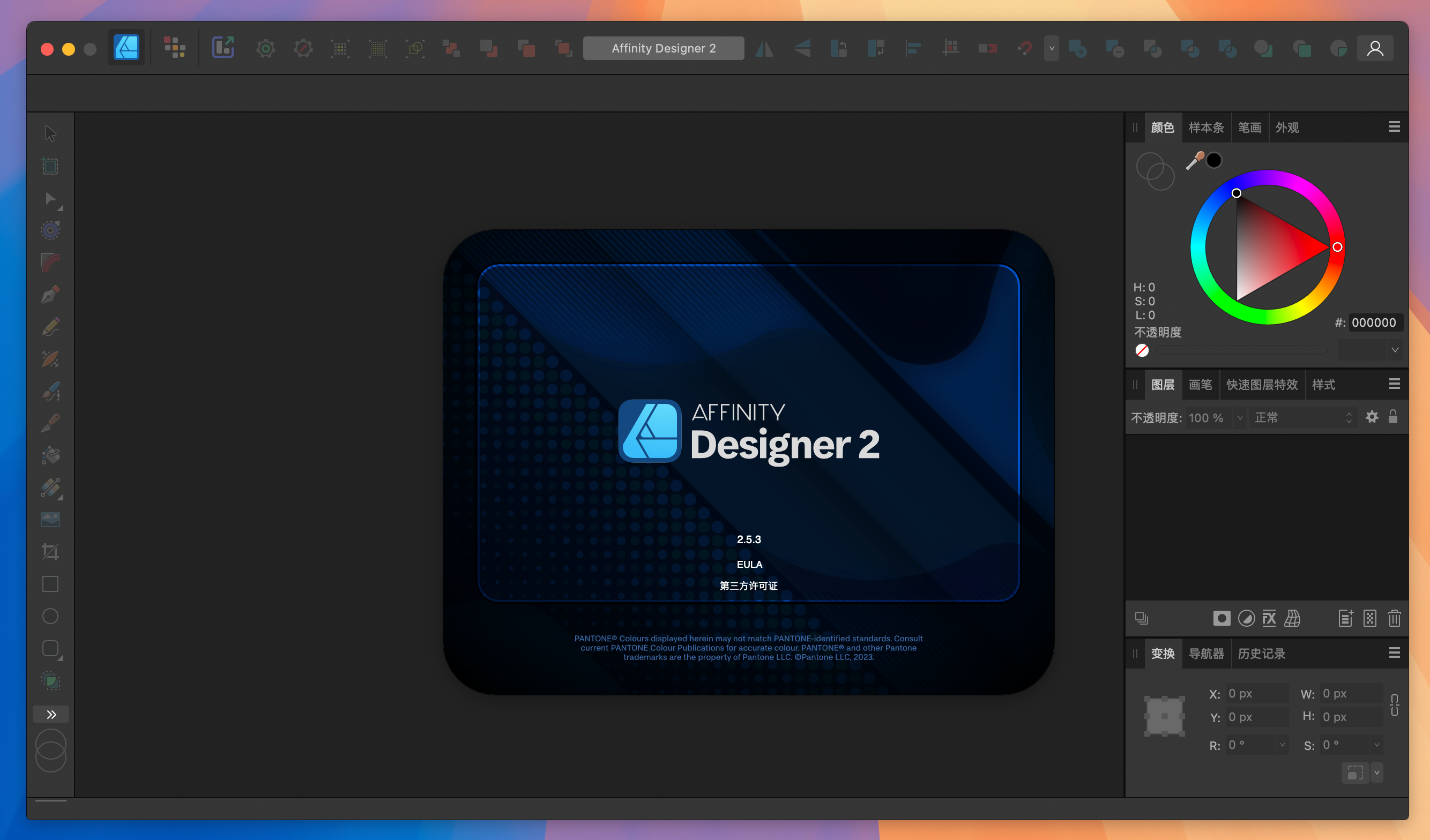The width and height of the screenshot is (1430, 840).
Task: Switch to the 样本条 tab
Action: tap(1206, 127)
